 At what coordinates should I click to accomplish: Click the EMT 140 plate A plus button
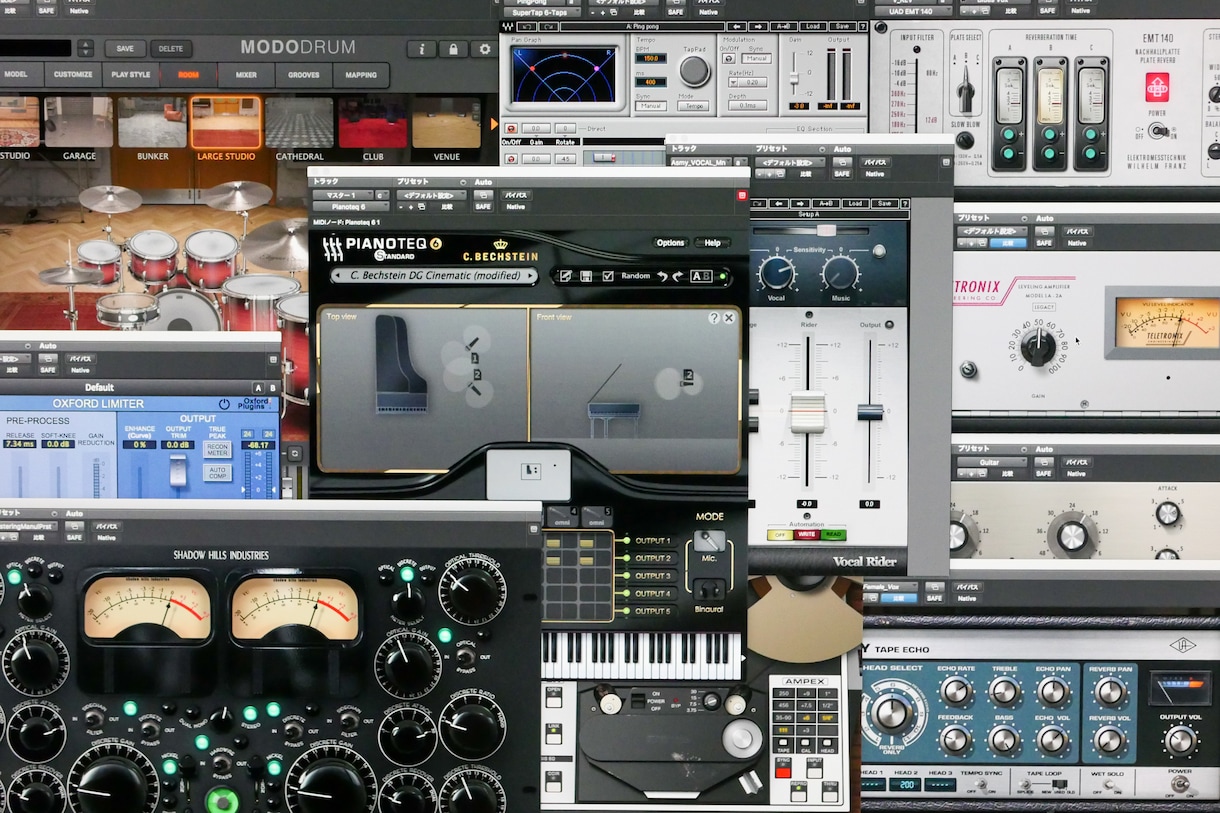coord(1008,132)
